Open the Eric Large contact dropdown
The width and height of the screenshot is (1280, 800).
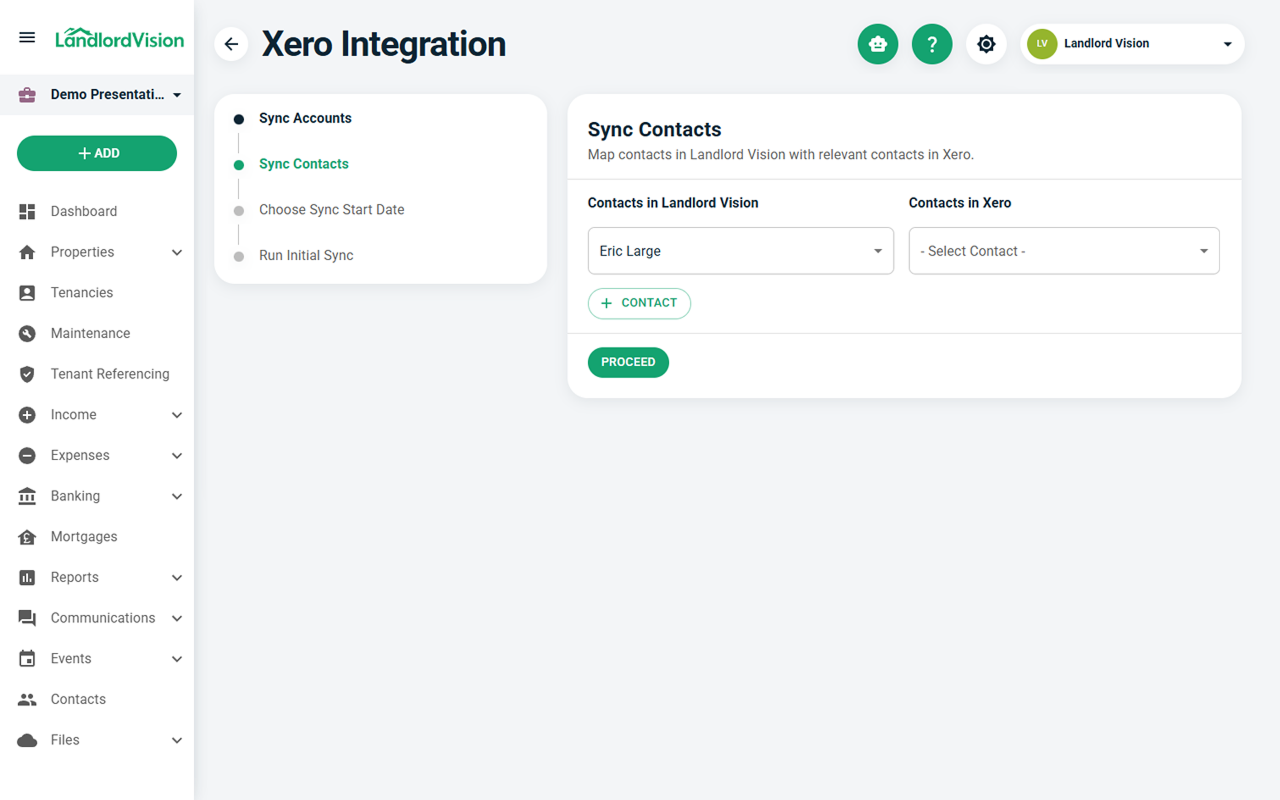741,251
